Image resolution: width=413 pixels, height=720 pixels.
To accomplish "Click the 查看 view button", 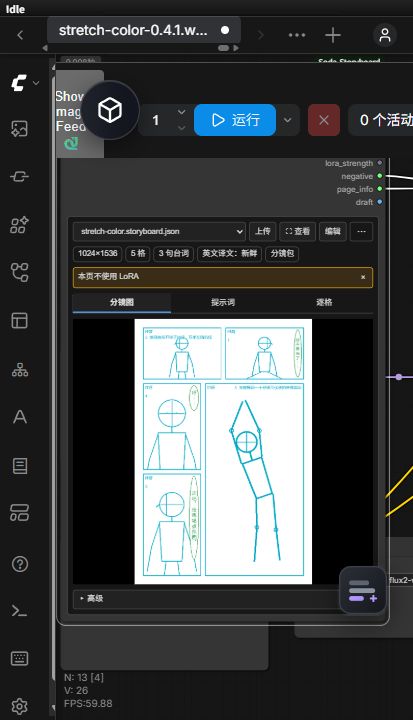I will 298,231.
